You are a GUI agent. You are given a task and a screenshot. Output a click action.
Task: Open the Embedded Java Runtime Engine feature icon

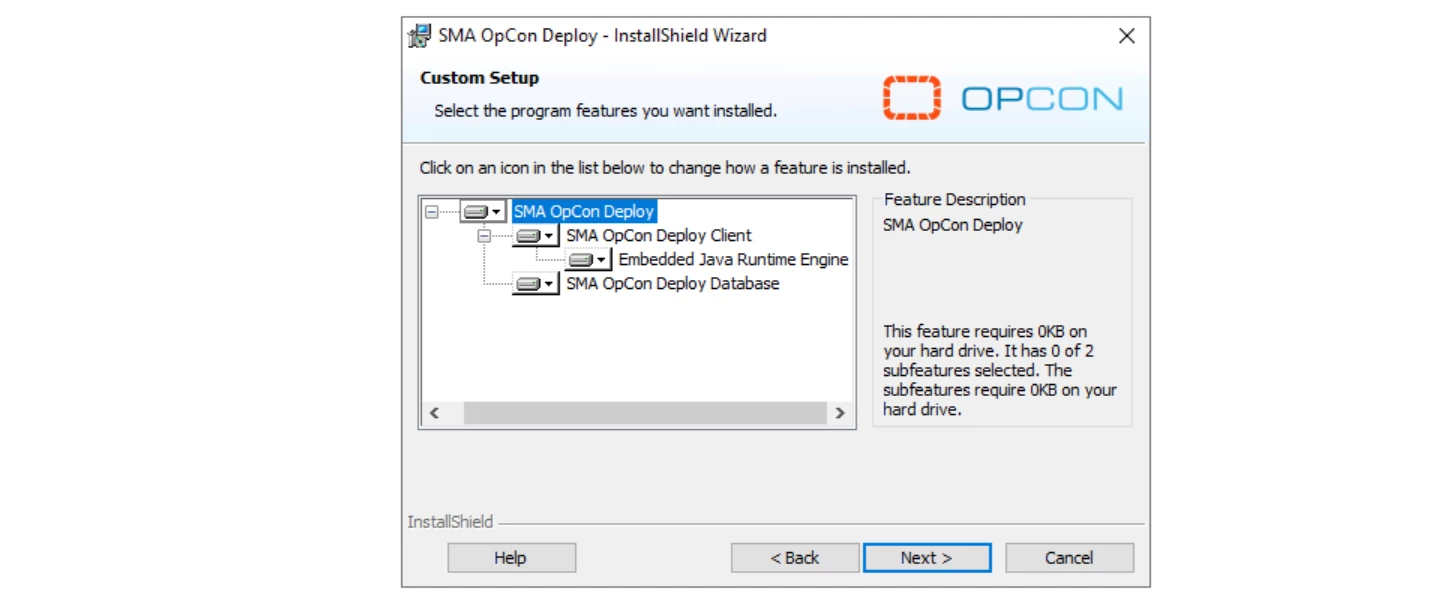588,260
